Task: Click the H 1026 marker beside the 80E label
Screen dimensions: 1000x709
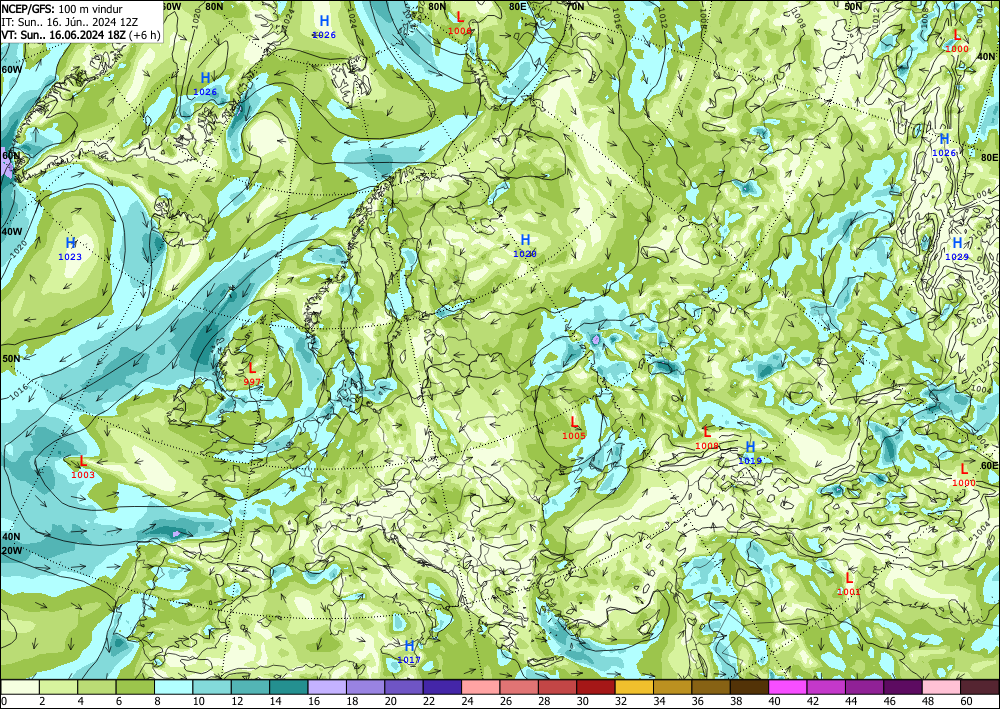Action: click(945, 145)
